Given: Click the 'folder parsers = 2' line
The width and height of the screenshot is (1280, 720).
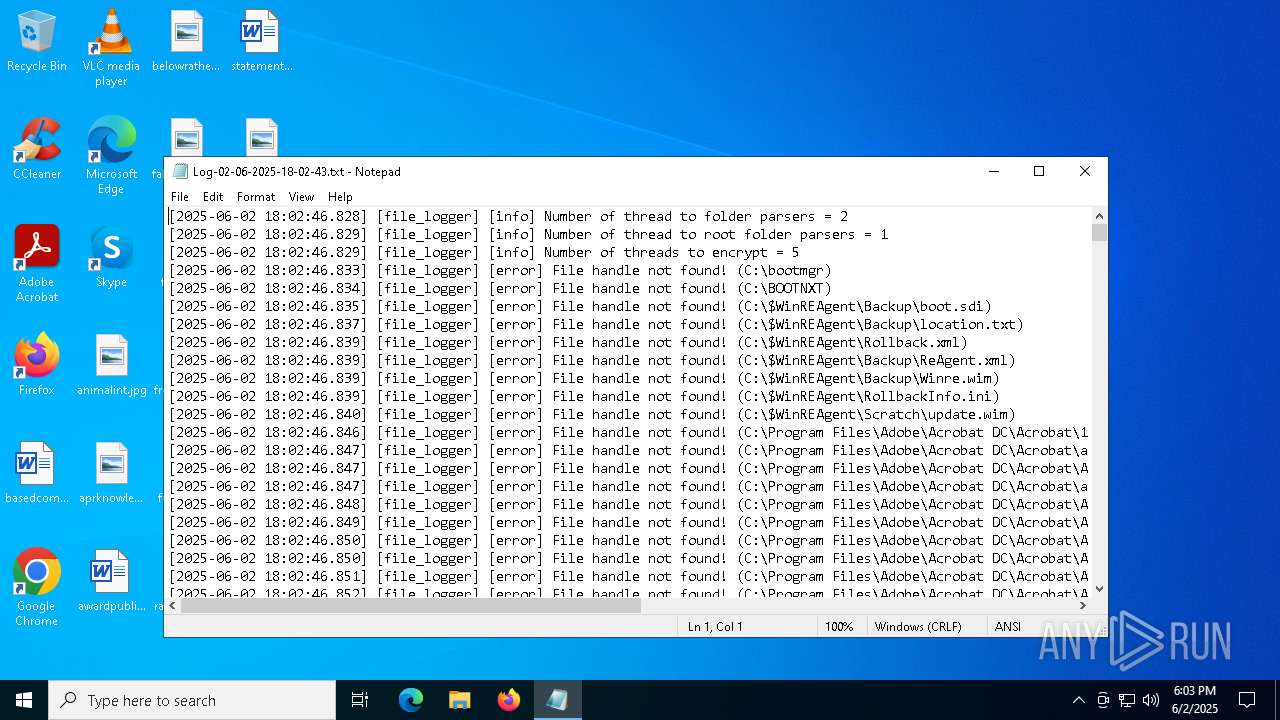Looking at the screenshot, I should (x=508, y=216).
